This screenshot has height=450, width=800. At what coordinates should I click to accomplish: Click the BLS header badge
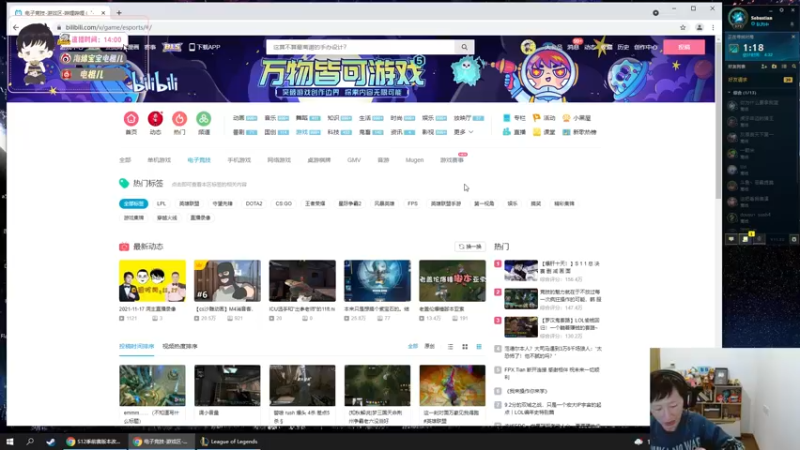coord(171,47)
